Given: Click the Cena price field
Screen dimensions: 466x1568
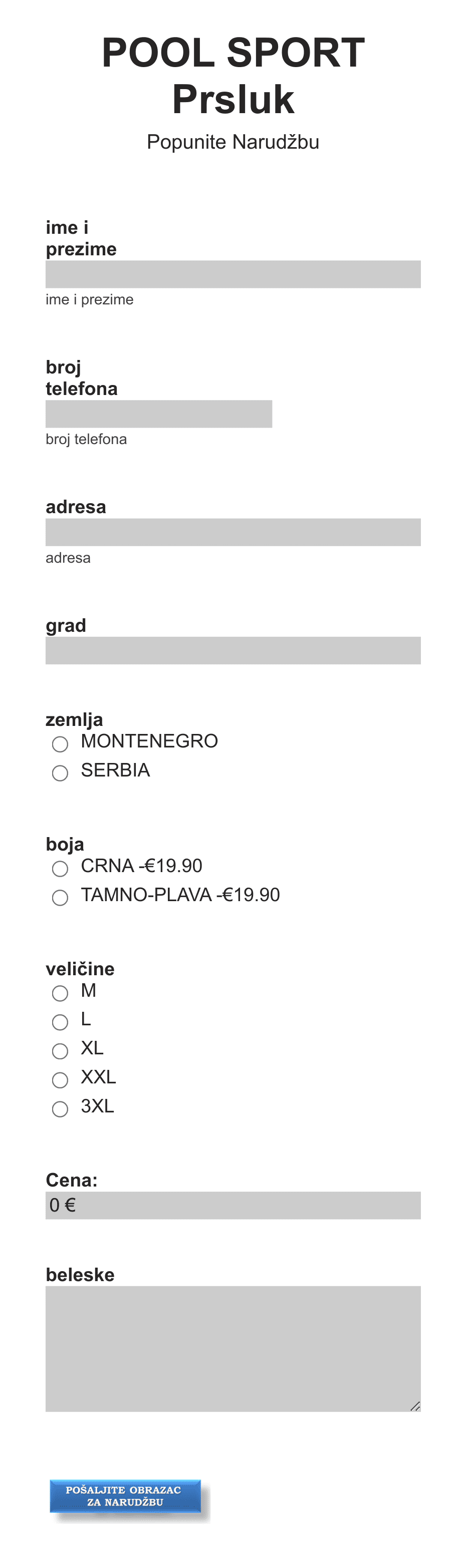Looking at the screenshot, I should 232,1205.
